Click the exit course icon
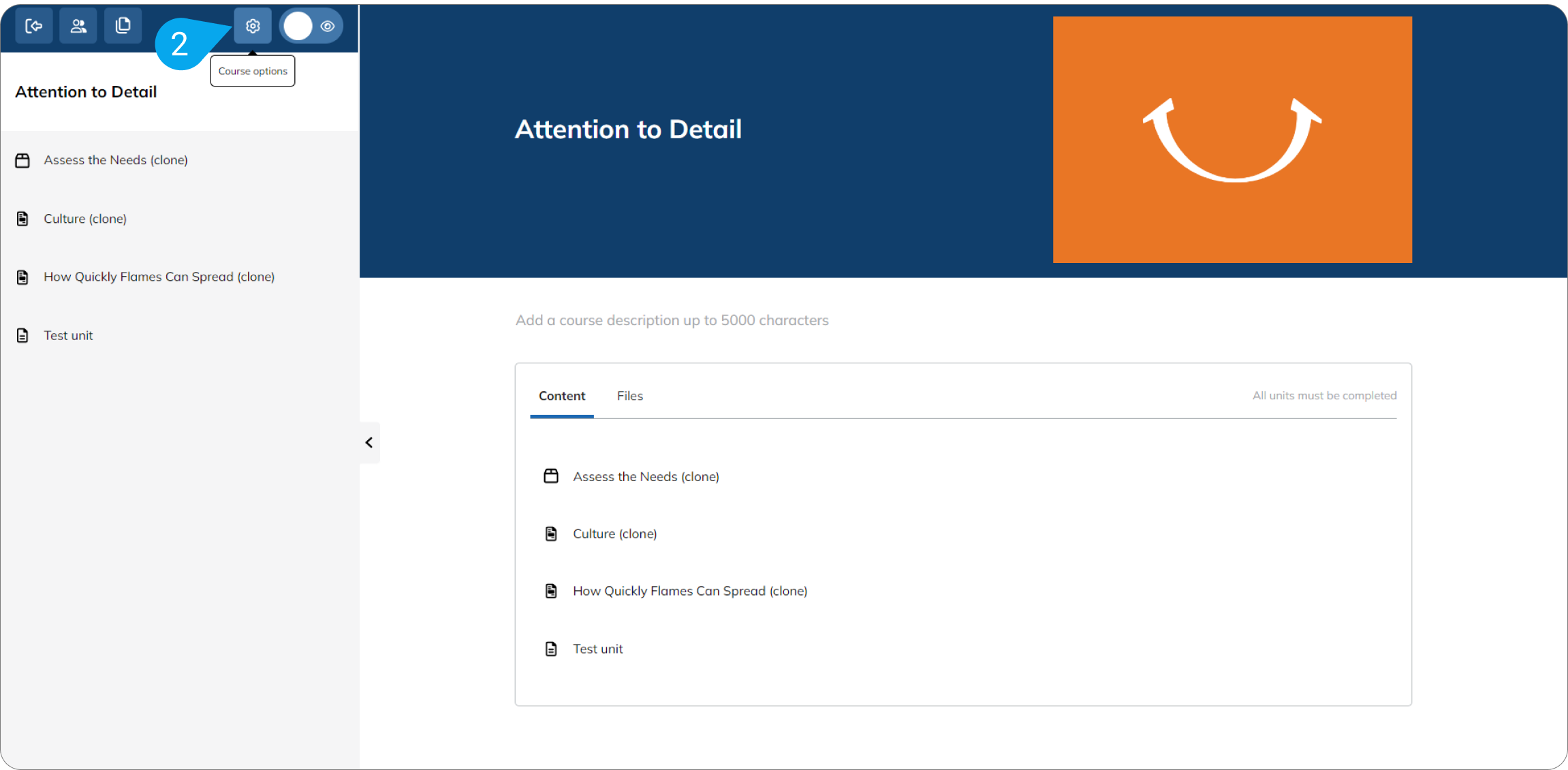 [x=33, y=26]
